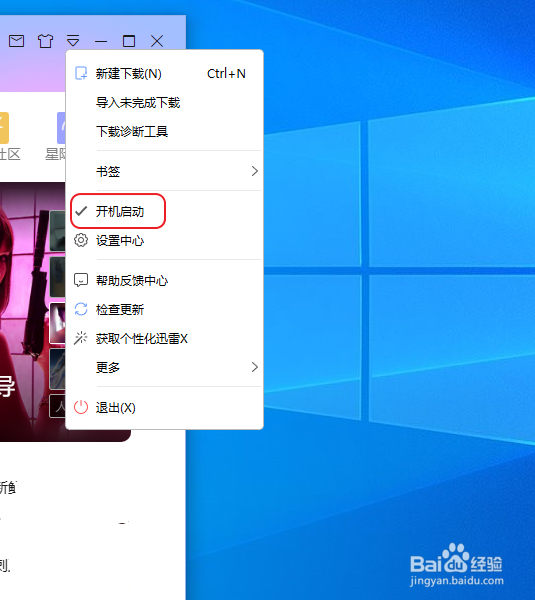Screen dimensions: 535x600
Task: Expand the 书签 submenu arrow
Action: 254,171
